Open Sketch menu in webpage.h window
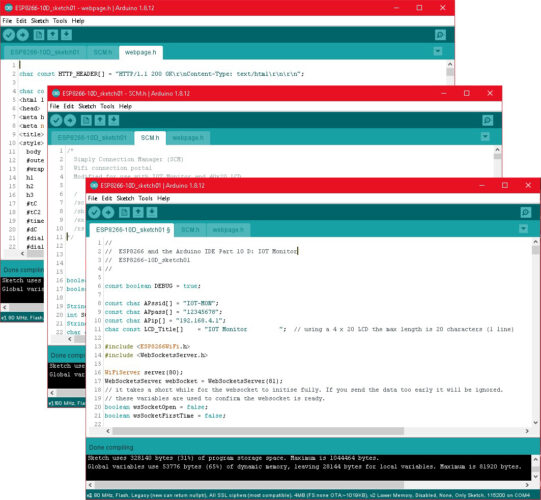Screen dimensions: 541x500 (40, 21)
